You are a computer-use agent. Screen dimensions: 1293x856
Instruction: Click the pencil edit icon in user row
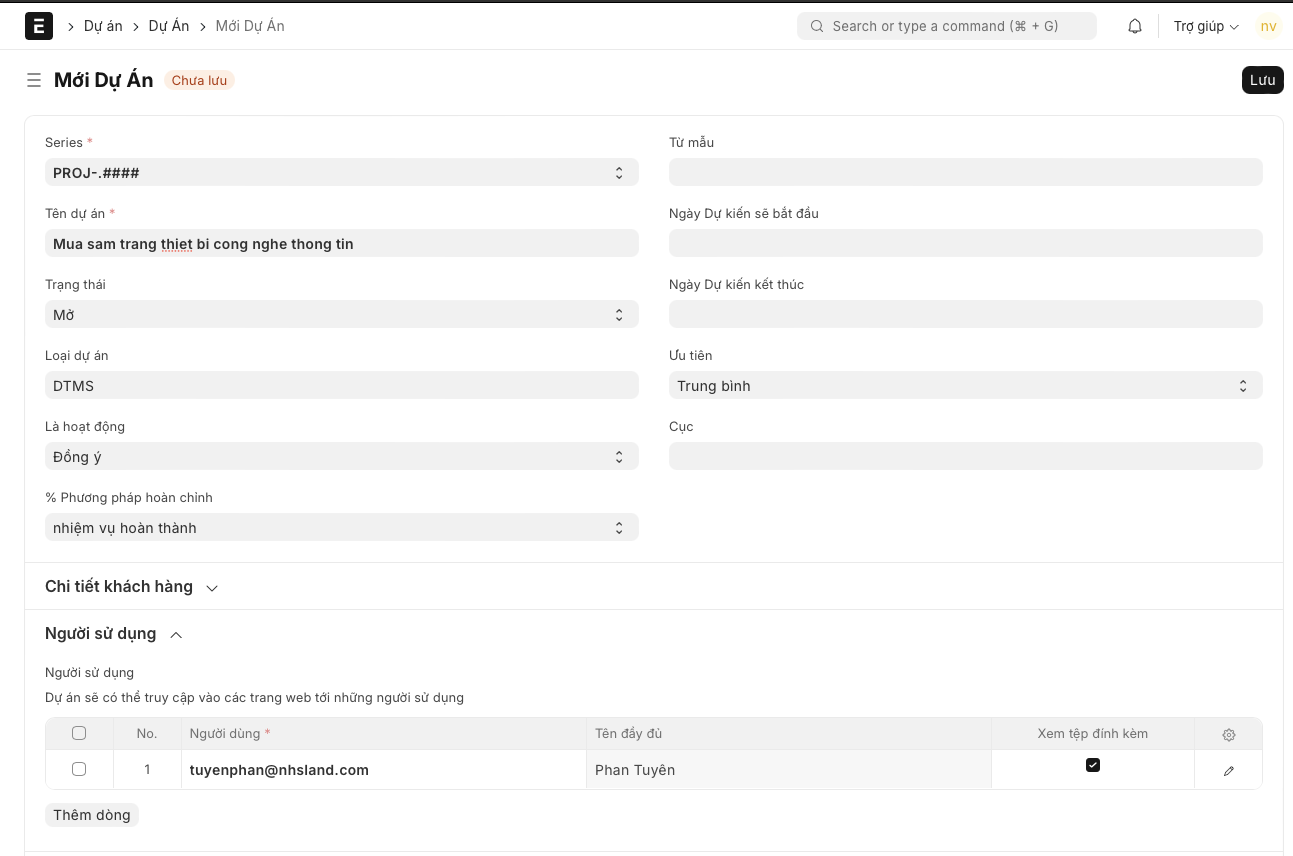pos(1228,770)
